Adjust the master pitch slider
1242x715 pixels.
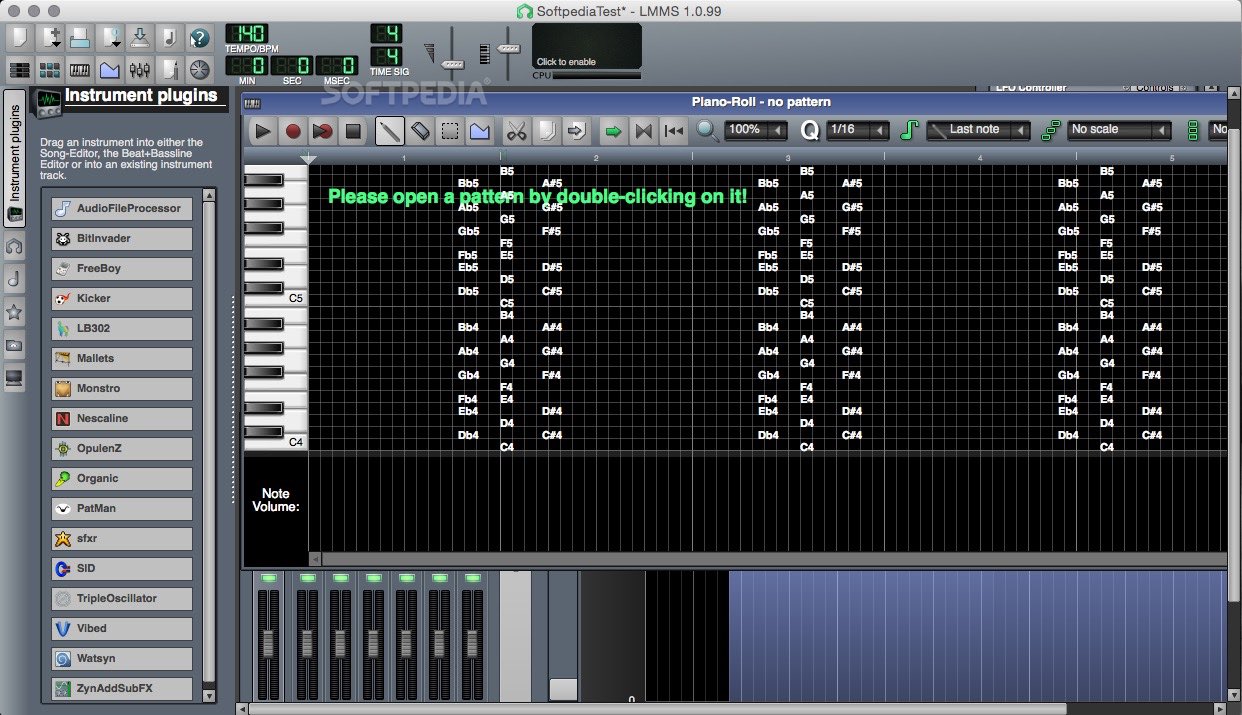(509, 48)
